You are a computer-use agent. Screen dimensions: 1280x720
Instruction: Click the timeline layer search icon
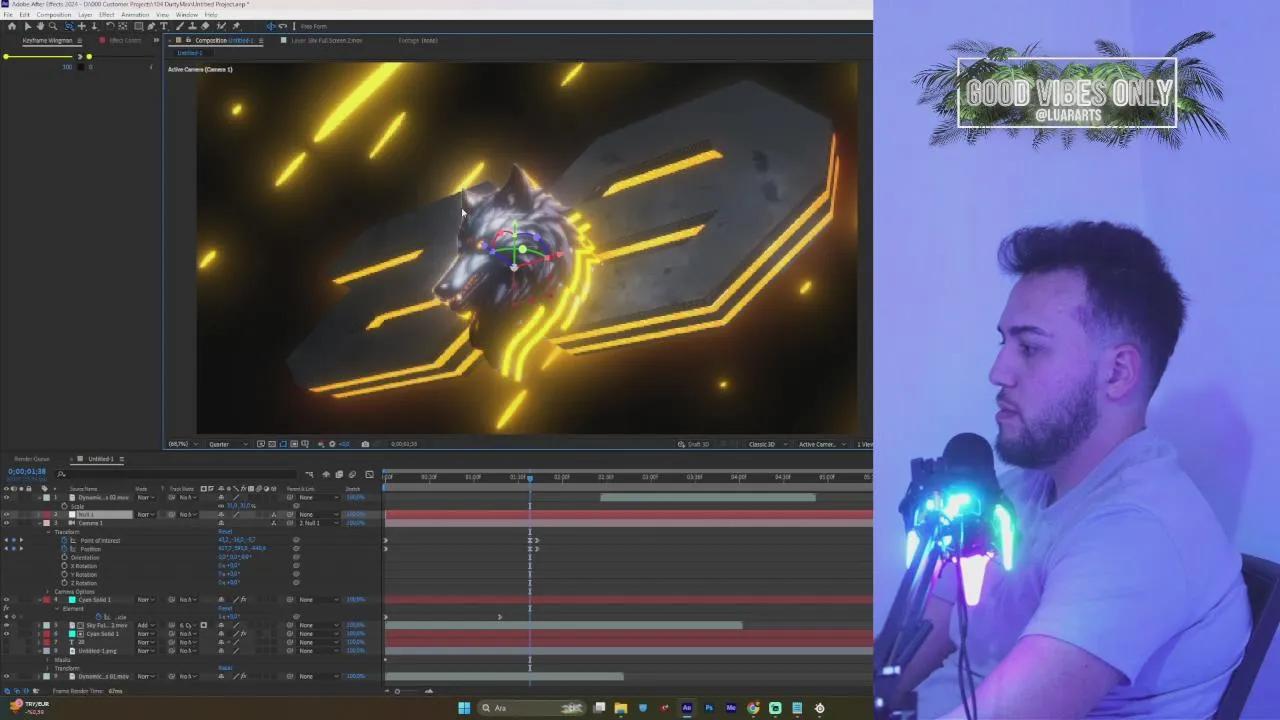pos(62,474)
